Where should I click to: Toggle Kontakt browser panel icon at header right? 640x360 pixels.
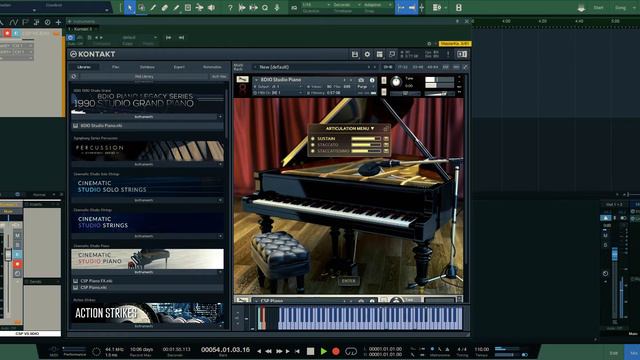tap(462, 54)
